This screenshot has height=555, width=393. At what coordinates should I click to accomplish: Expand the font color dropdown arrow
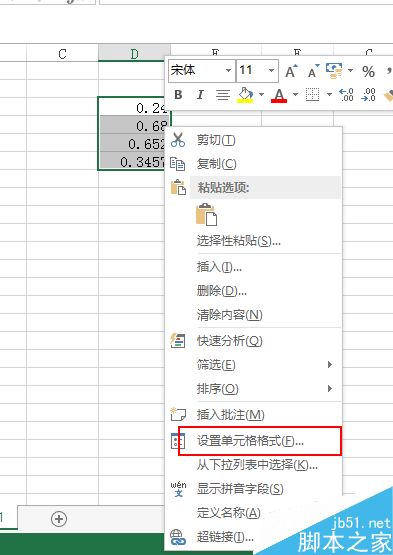(x=295, y=95)
